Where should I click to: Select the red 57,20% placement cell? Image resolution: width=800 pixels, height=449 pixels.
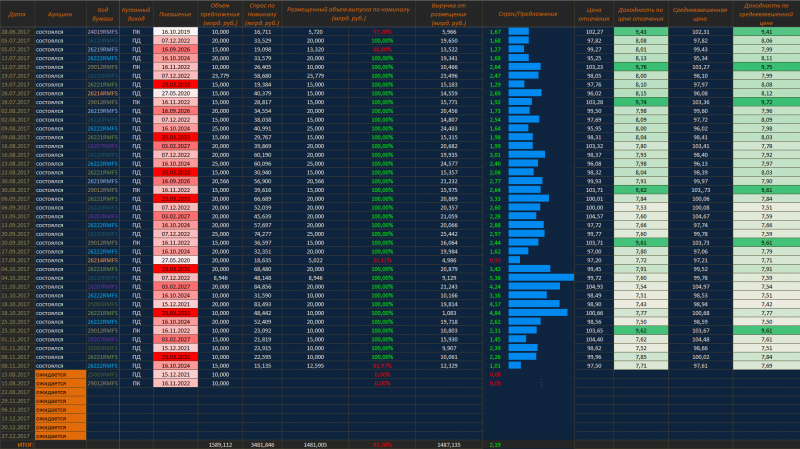click(380, 33)
